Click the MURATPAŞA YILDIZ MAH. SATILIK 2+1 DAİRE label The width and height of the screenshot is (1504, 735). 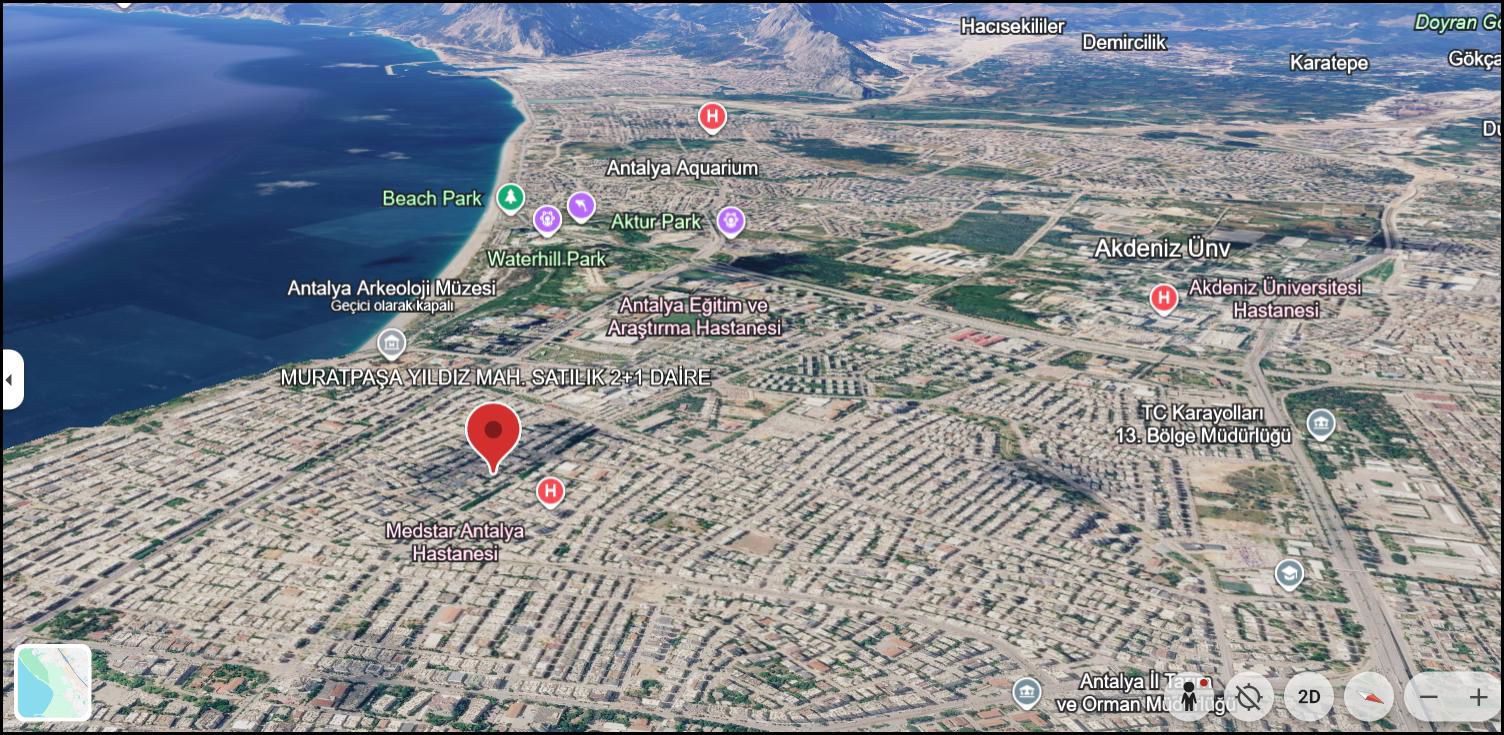click(x=496, y=378)
